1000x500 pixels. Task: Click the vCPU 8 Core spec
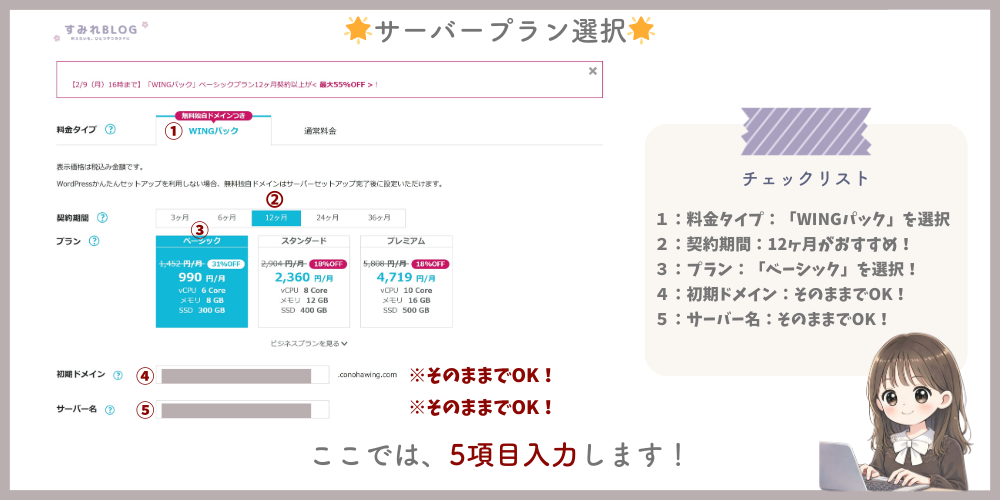click(304, 290)
